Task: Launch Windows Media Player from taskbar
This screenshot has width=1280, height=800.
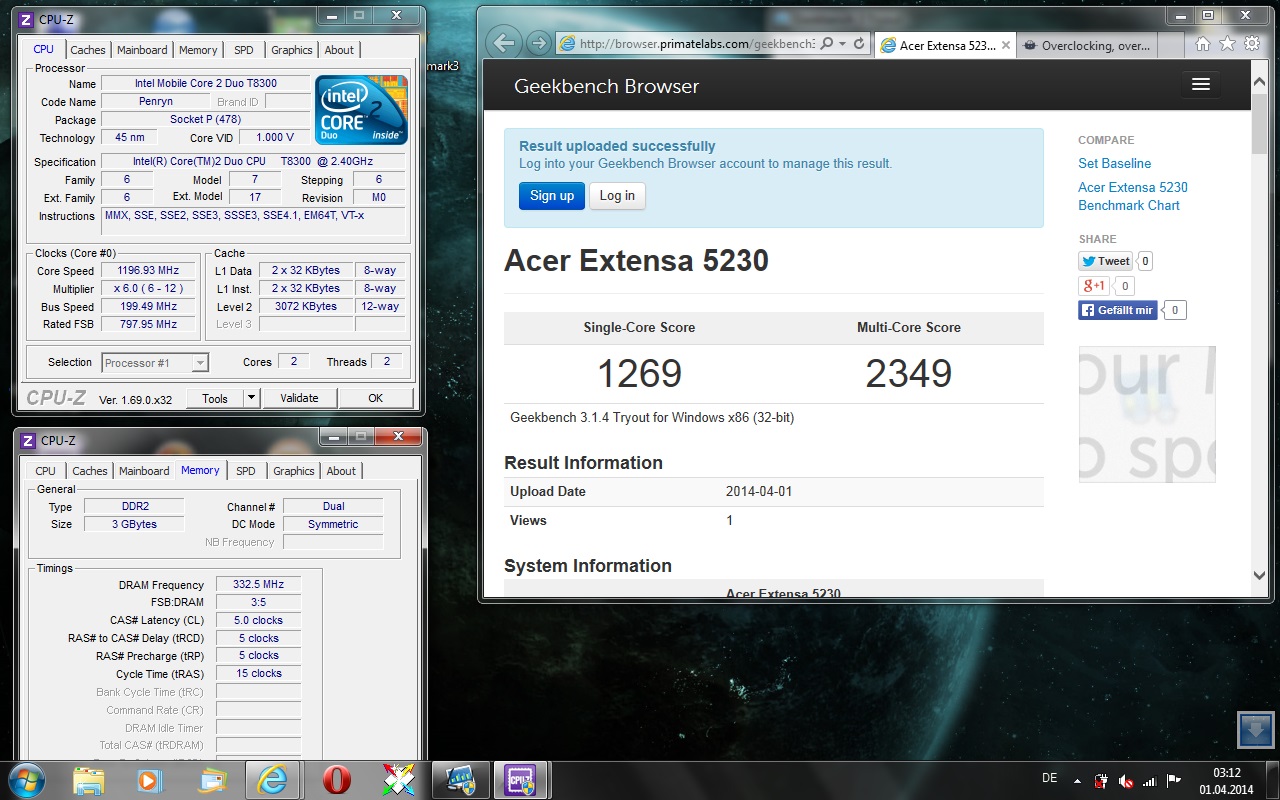Action: [150, 779]
